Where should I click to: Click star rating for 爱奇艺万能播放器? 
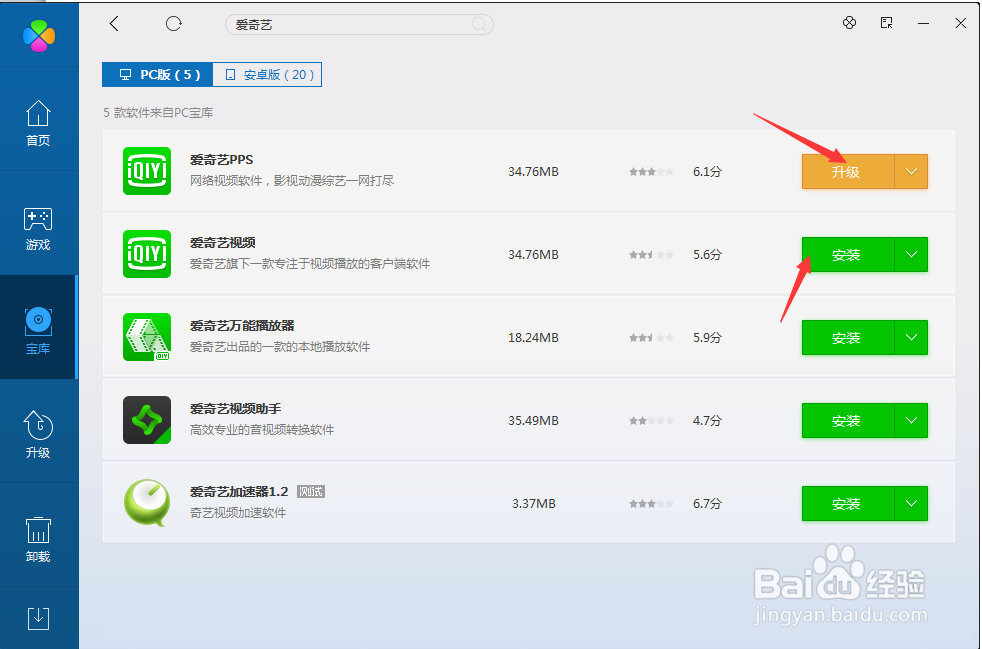[651, 338]
